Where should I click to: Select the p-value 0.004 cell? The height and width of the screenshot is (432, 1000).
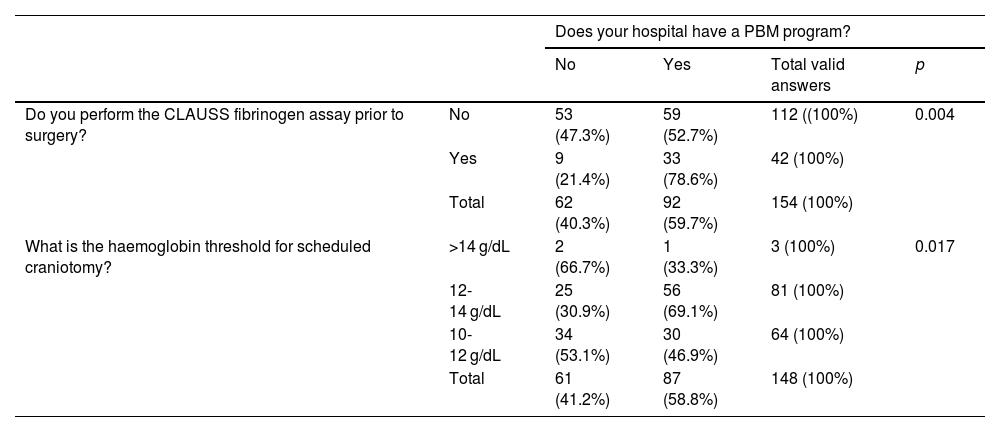click(934, 115)
